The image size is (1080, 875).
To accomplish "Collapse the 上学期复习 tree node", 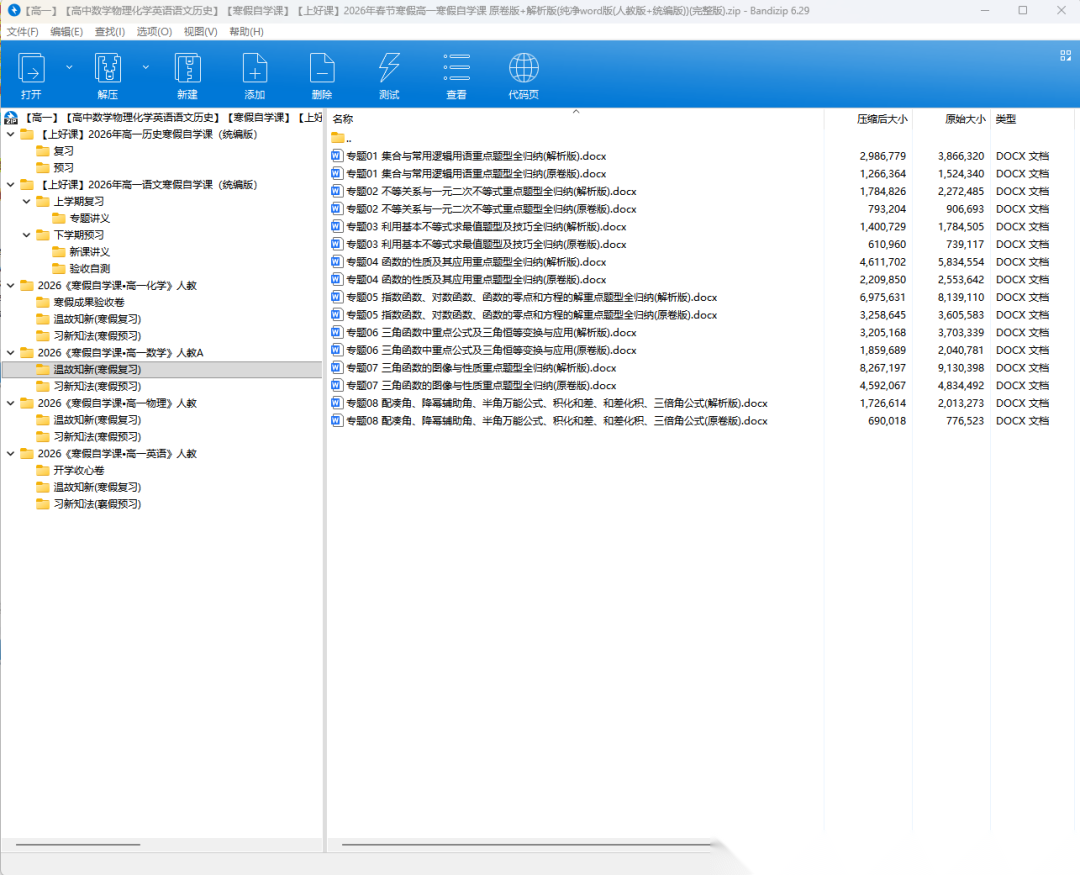I will click(x=27, y=201).
